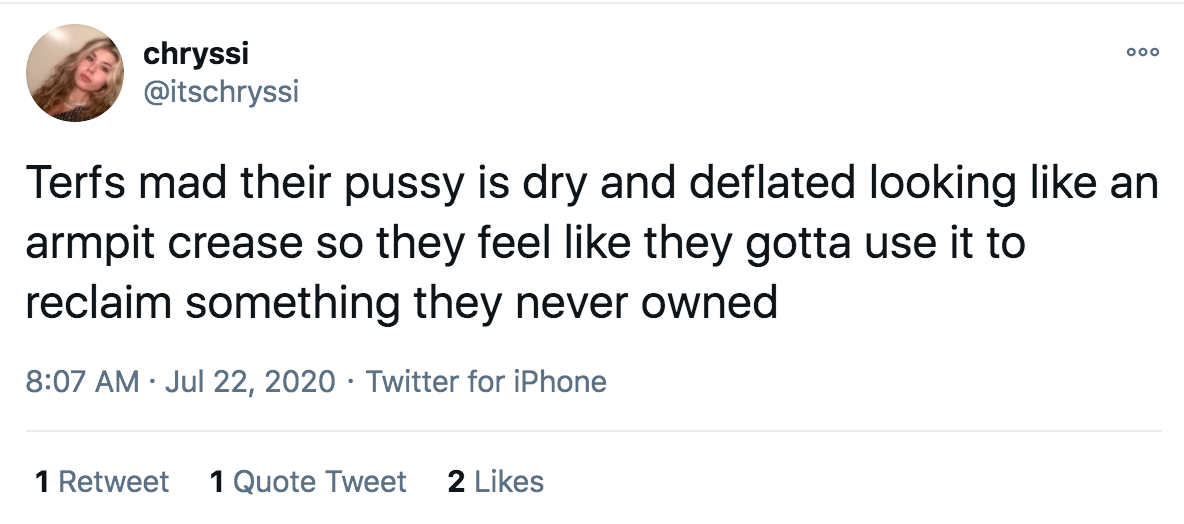Viewport: 1184px width, 524px height.
Task: Show who gave the 2 Likes
Action: click(496, 482)
